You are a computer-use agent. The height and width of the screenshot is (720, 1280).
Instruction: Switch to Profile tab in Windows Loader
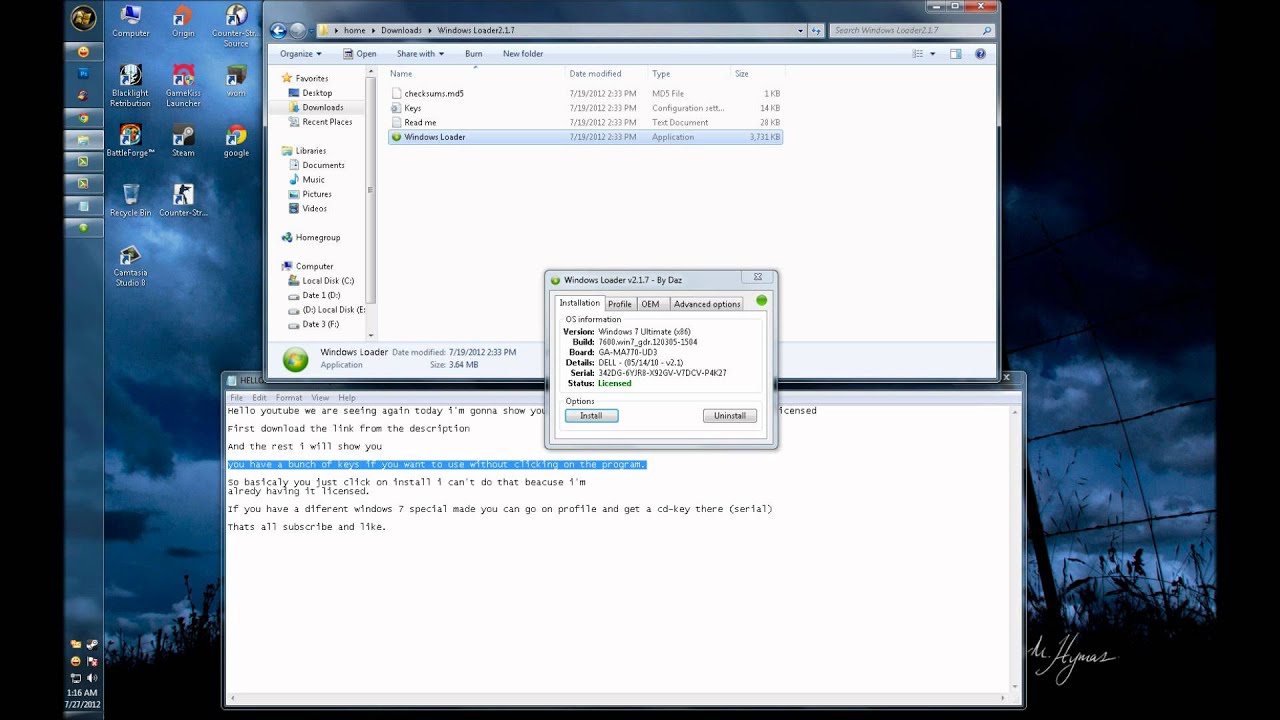coord(620,304)
